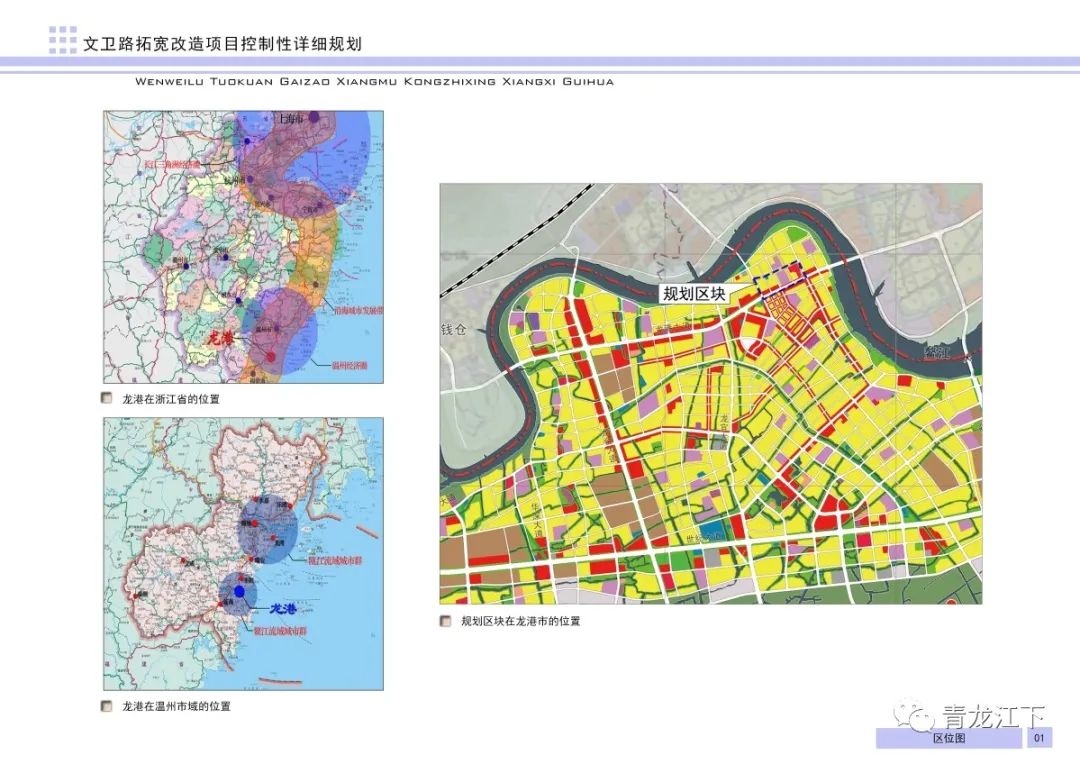Select the caption 规划区块在龙港市的位置
The height and width of the screenshot is (764, 1080).
click(x=521, y=621)
